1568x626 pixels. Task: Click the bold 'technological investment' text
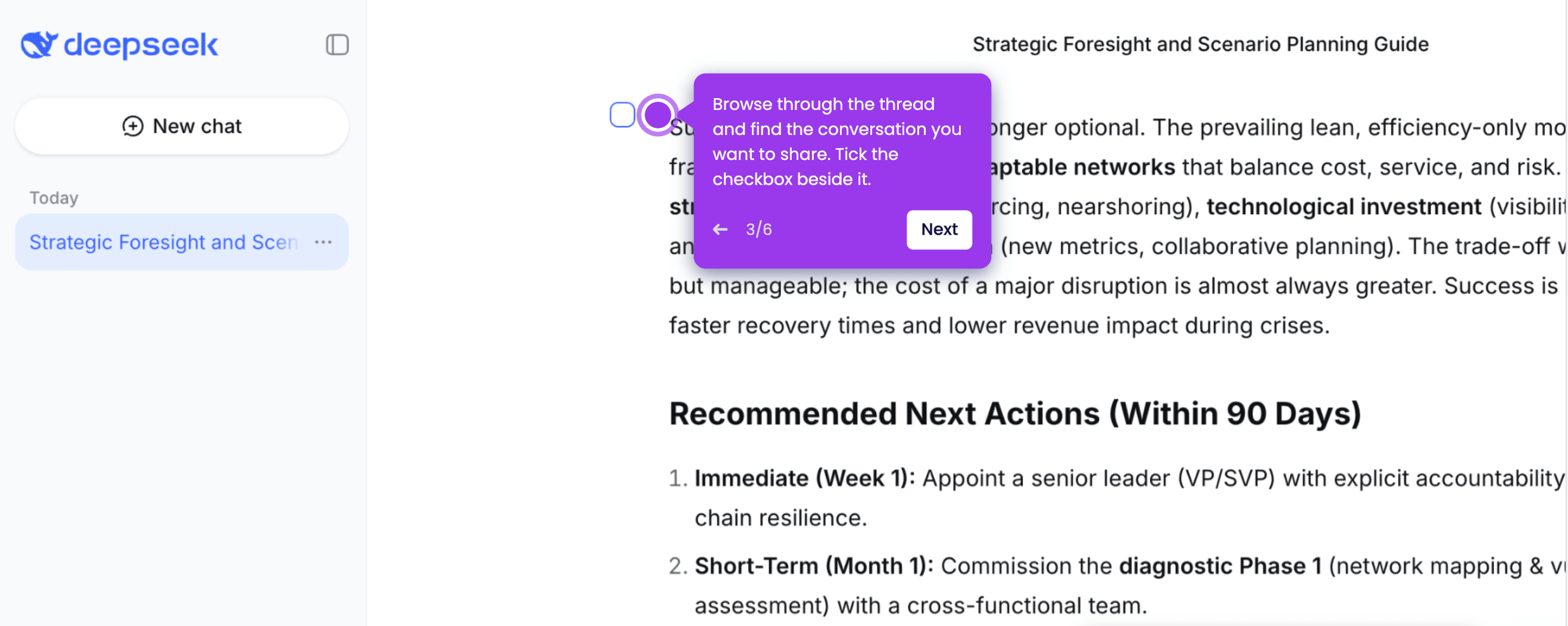[1344, 207]
